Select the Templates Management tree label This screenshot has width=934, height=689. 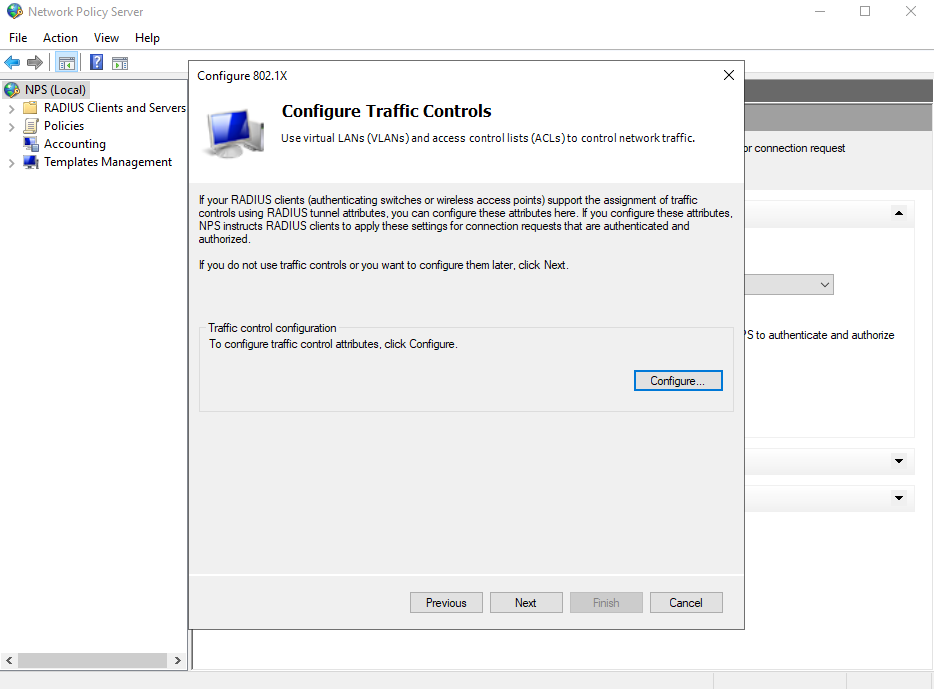pos(108,162)
